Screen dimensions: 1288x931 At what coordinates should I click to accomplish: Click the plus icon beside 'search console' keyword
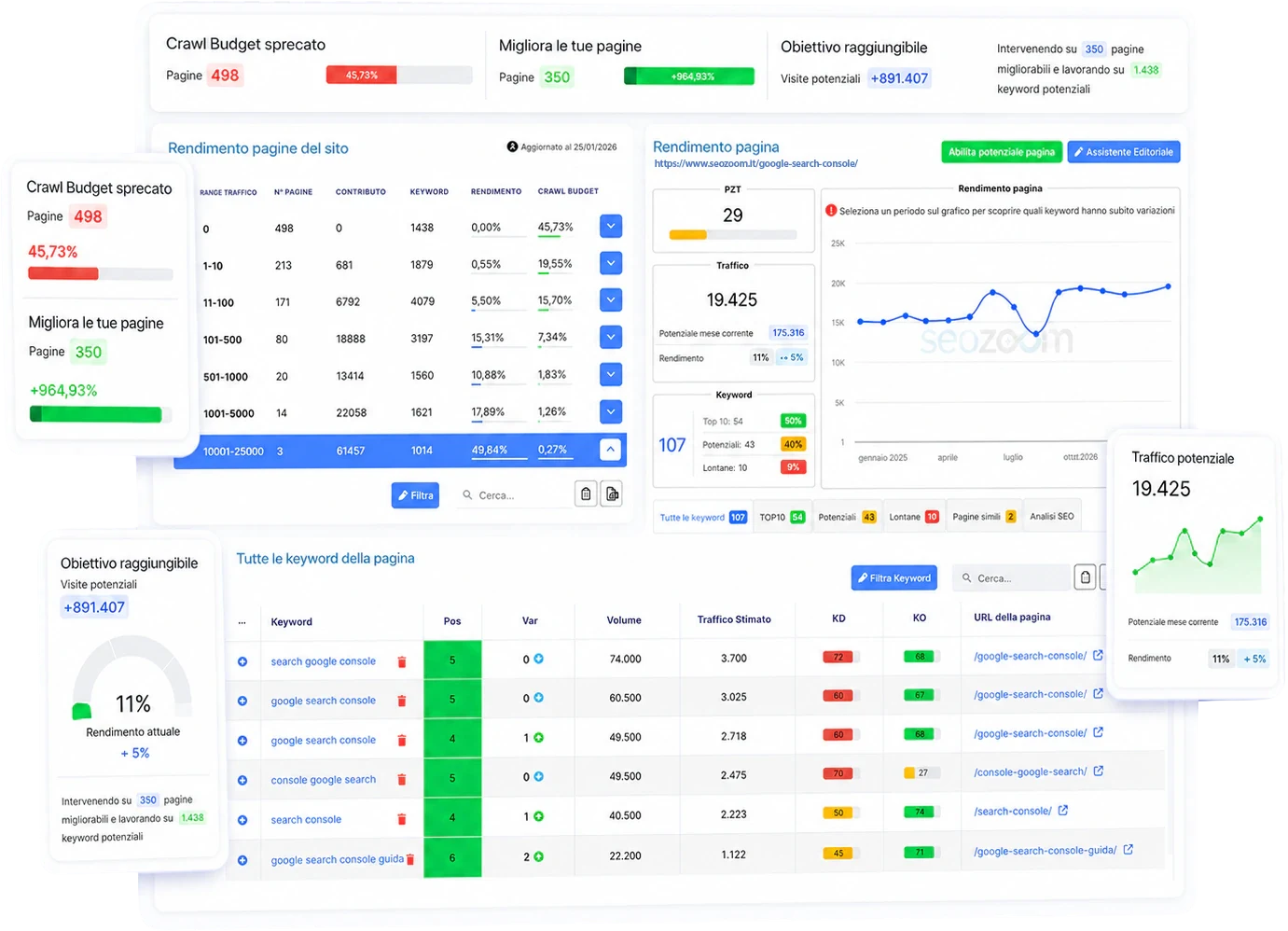242,820
